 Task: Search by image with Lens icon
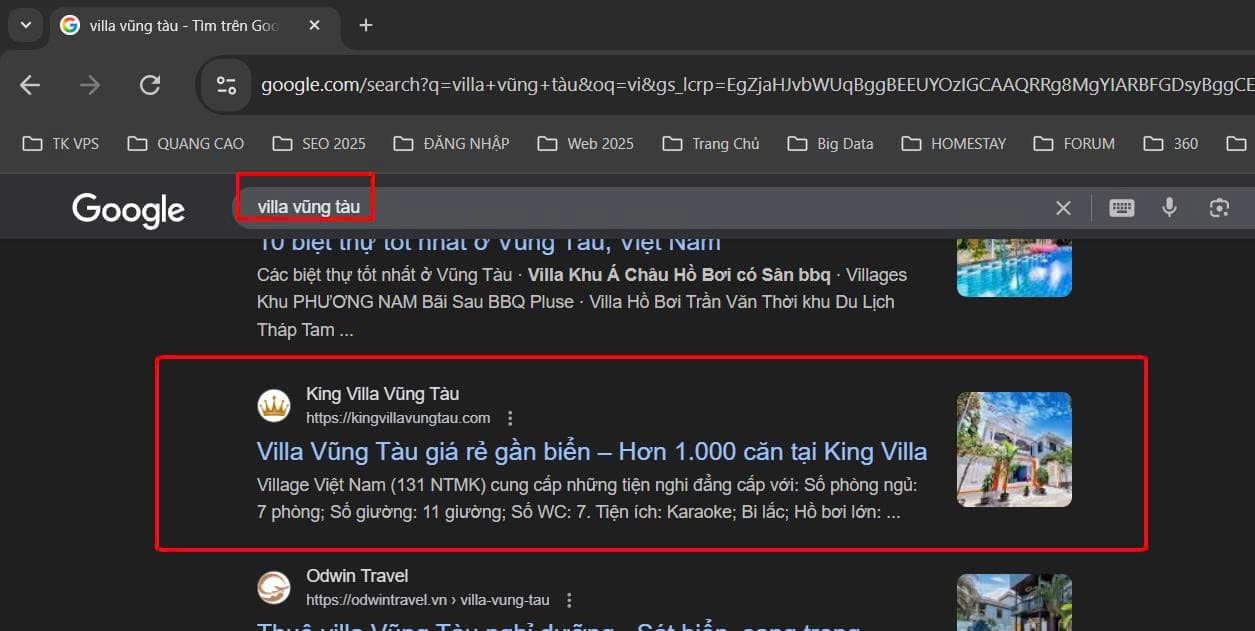1218,208
